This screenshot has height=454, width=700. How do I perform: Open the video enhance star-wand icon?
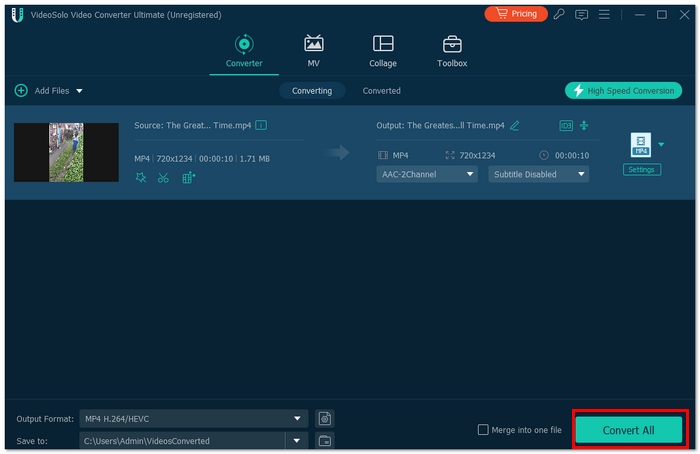[141, 177]
